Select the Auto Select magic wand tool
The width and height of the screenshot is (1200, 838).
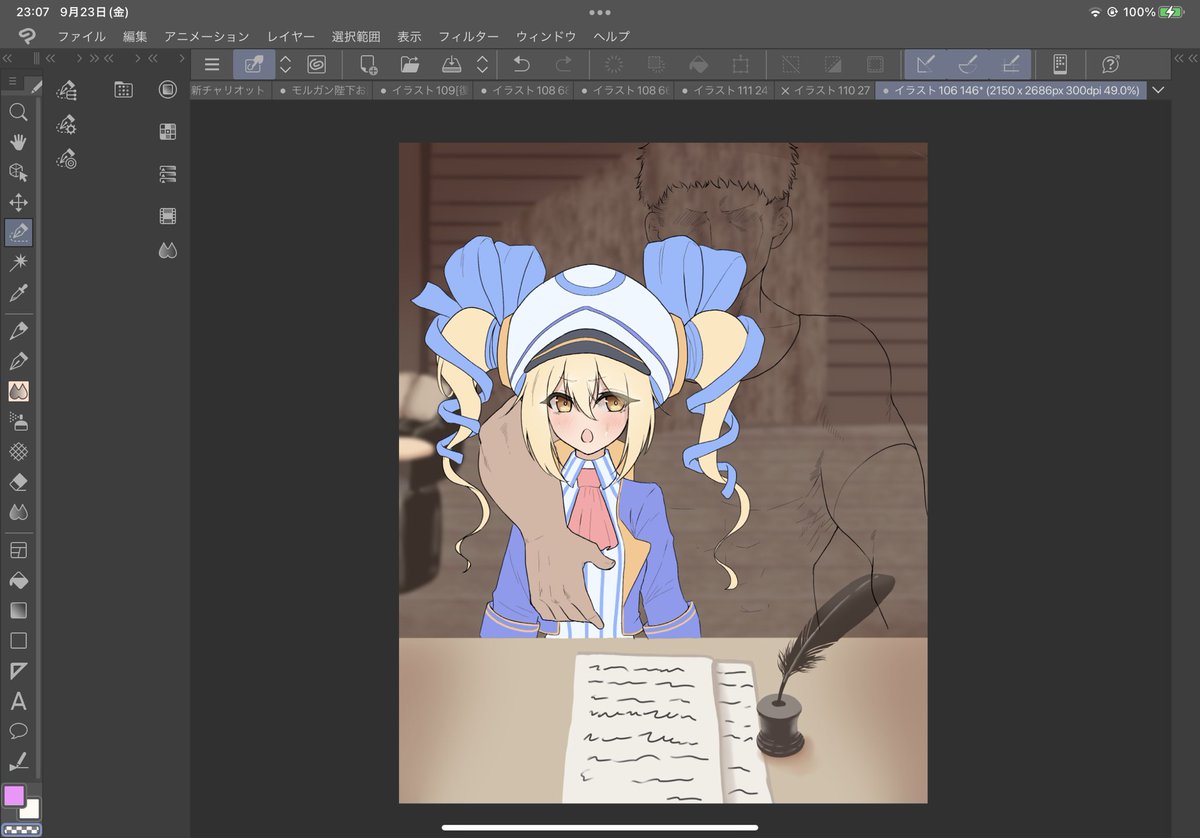(x=18, y=262)
